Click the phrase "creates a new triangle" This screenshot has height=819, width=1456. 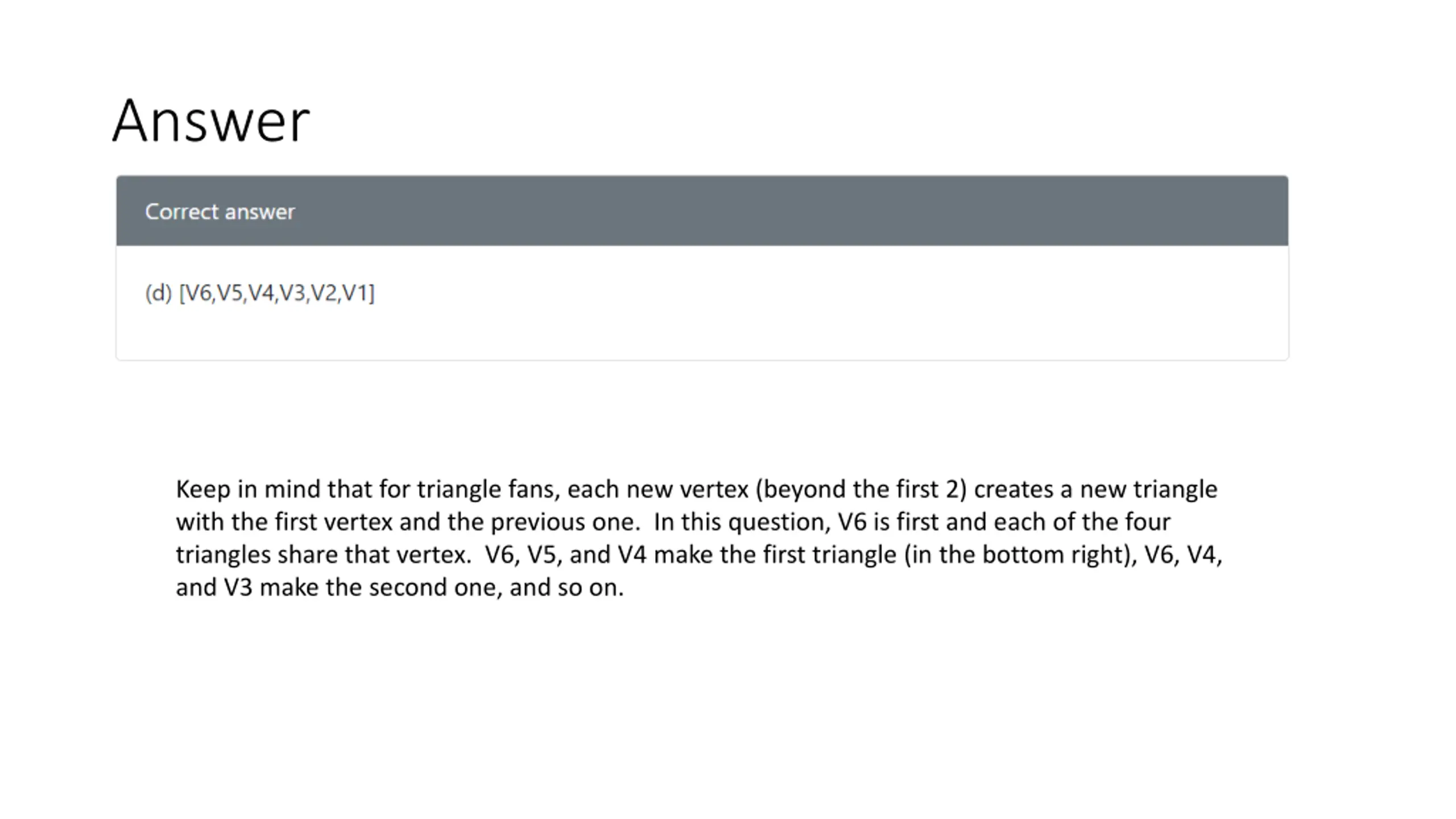point(1096,489)
